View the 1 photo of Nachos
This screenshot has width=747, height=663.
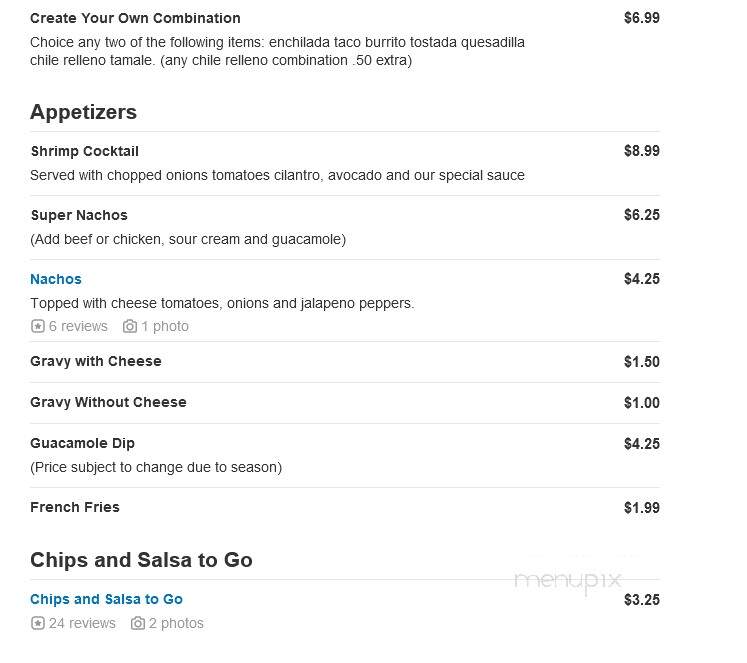[x=165, y=326]
